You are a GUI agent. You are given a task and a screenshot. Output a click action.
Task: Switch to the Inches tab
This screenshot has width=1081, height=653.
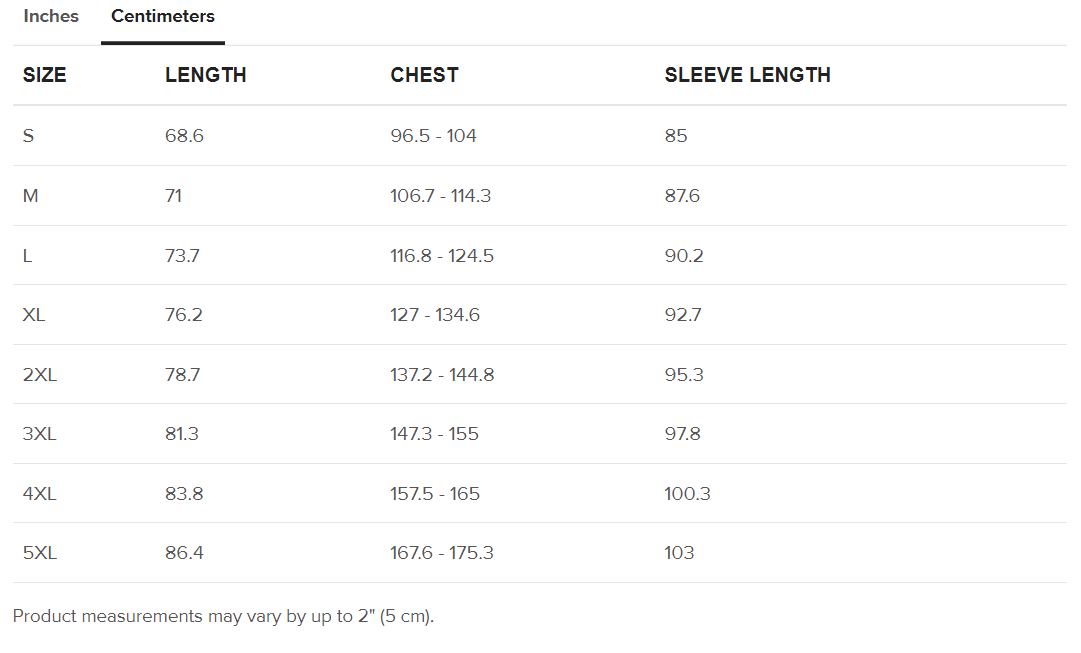[x=51, y=16]
